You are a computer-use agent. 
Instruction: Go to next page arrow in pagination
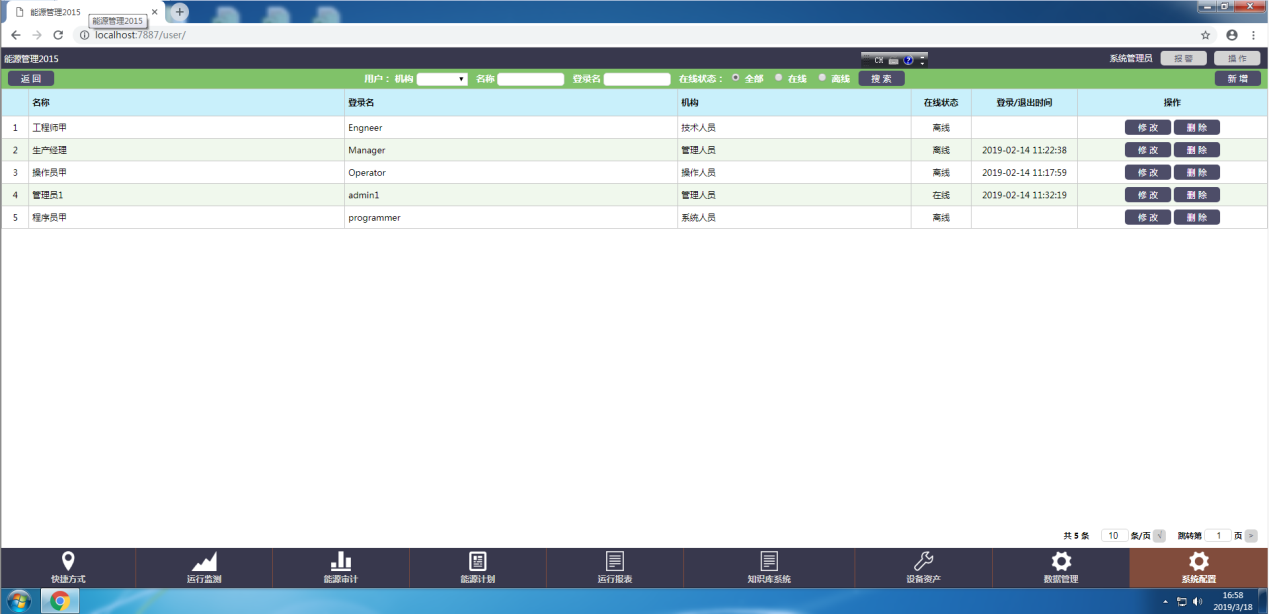click(x=1250, y=536)
